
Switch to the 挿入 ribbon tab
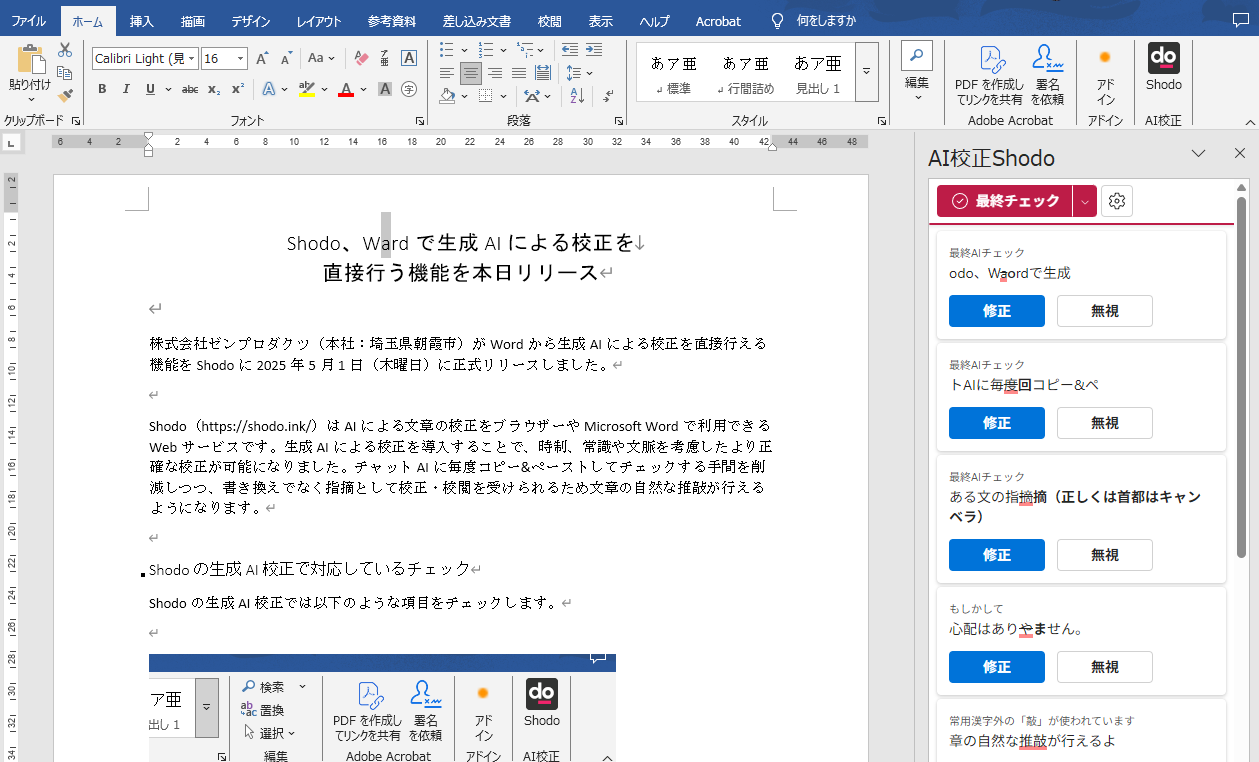pos(142,21)
